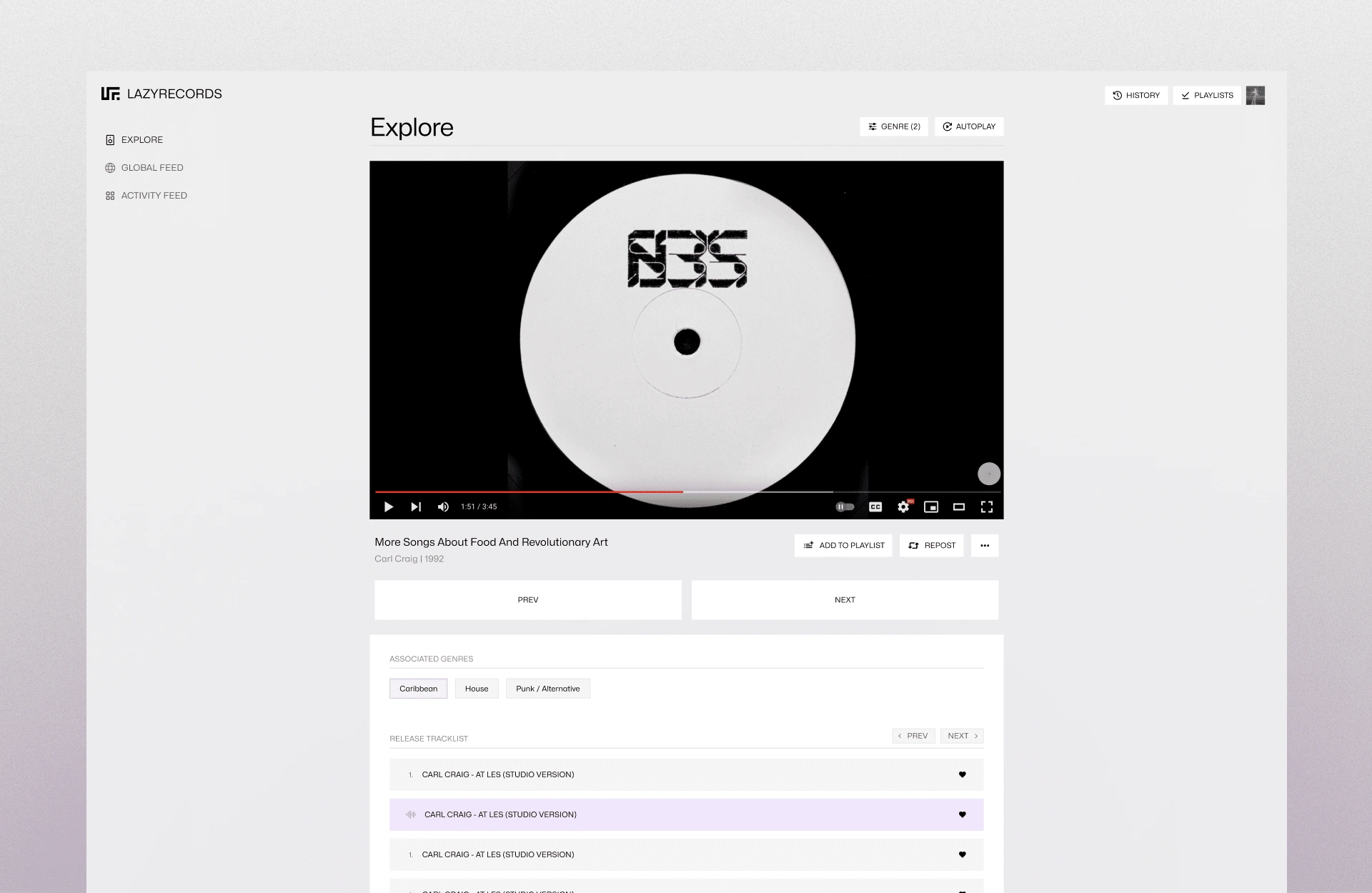Repost this release

click(x=932, y=545)
